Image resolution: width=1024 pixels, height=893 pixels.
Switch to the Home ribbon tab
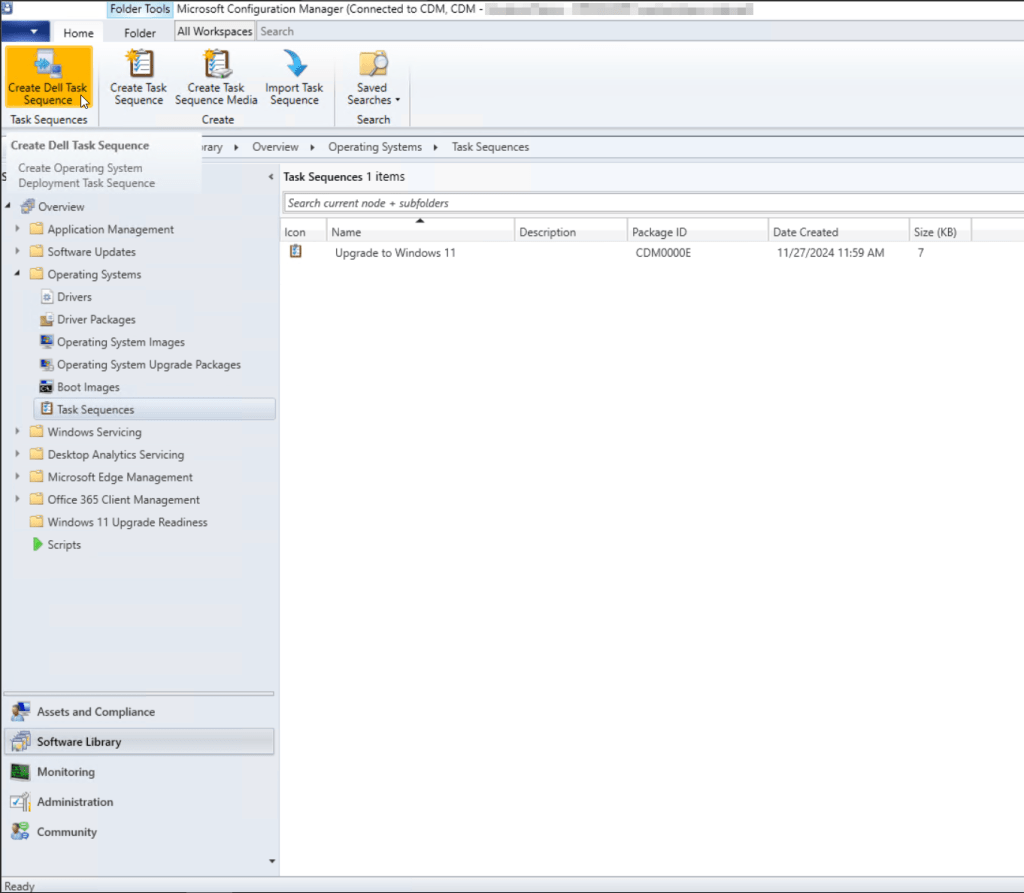78,33
